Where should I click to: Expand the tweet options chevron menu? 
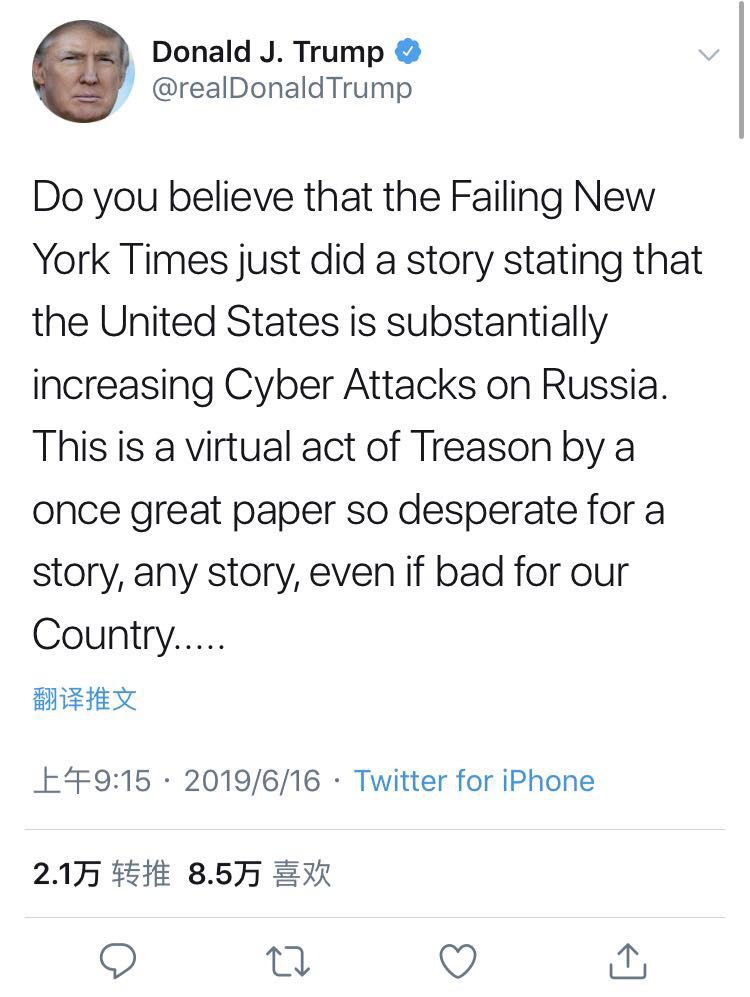(708, 55)
